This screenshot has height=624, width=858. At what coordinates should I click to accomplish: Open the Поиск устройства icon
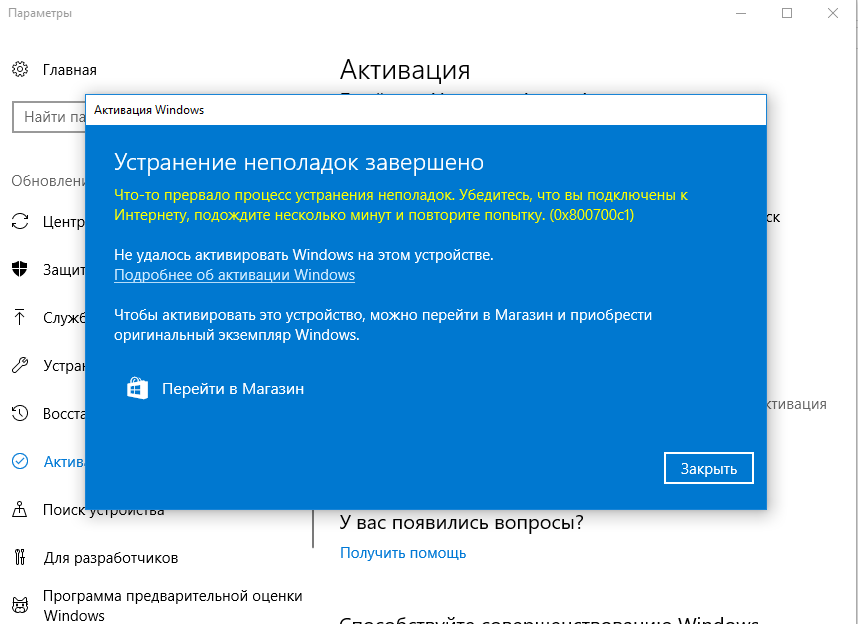coord(20,510)
